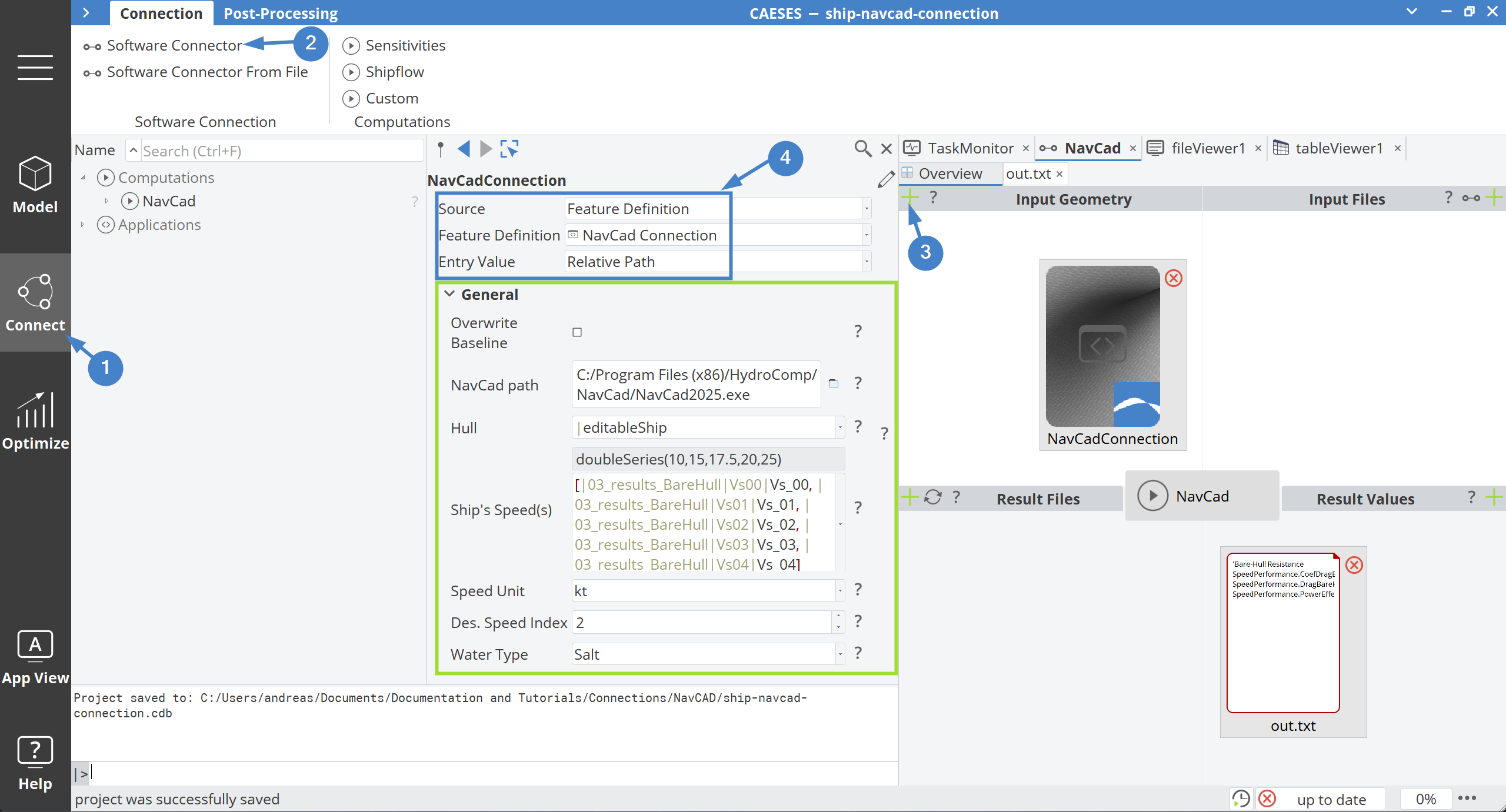The width and height of the screenshot is (1506, 812).
Task: Refresh the Result Files
Action: [933, 497]
